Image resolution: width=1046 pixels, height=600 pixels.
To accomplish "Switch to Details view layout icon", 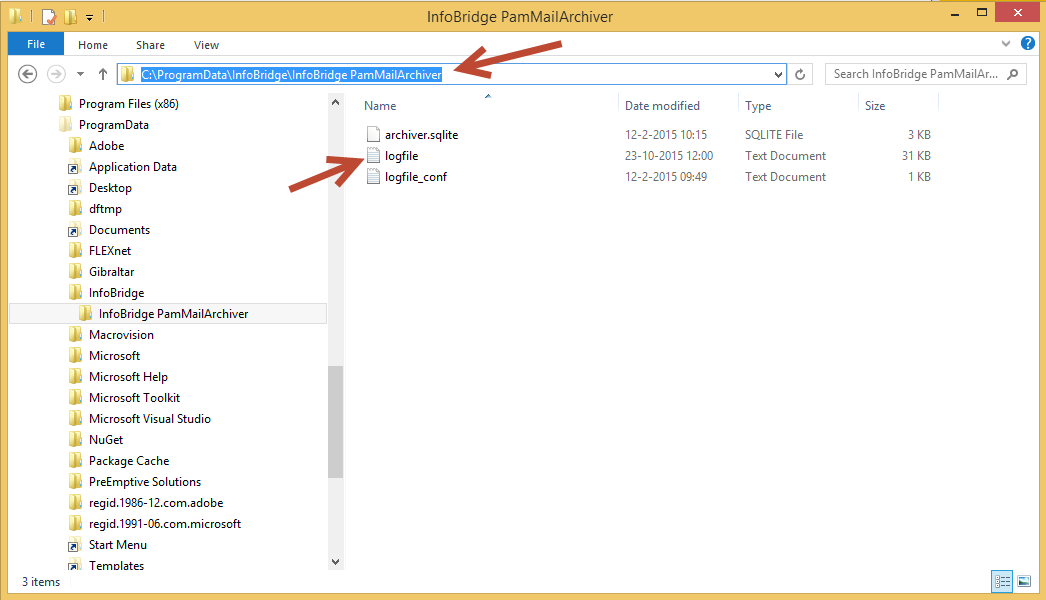I will [1002, 581].
